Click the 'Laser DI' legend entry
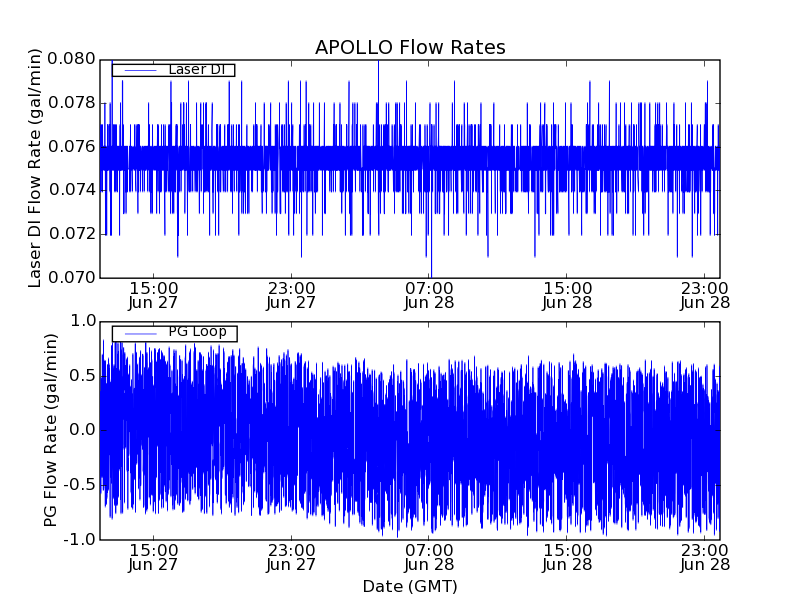Image resolution: width=800 pixels, height=600 pixels. pyautogui.click(x=173, y=69)
